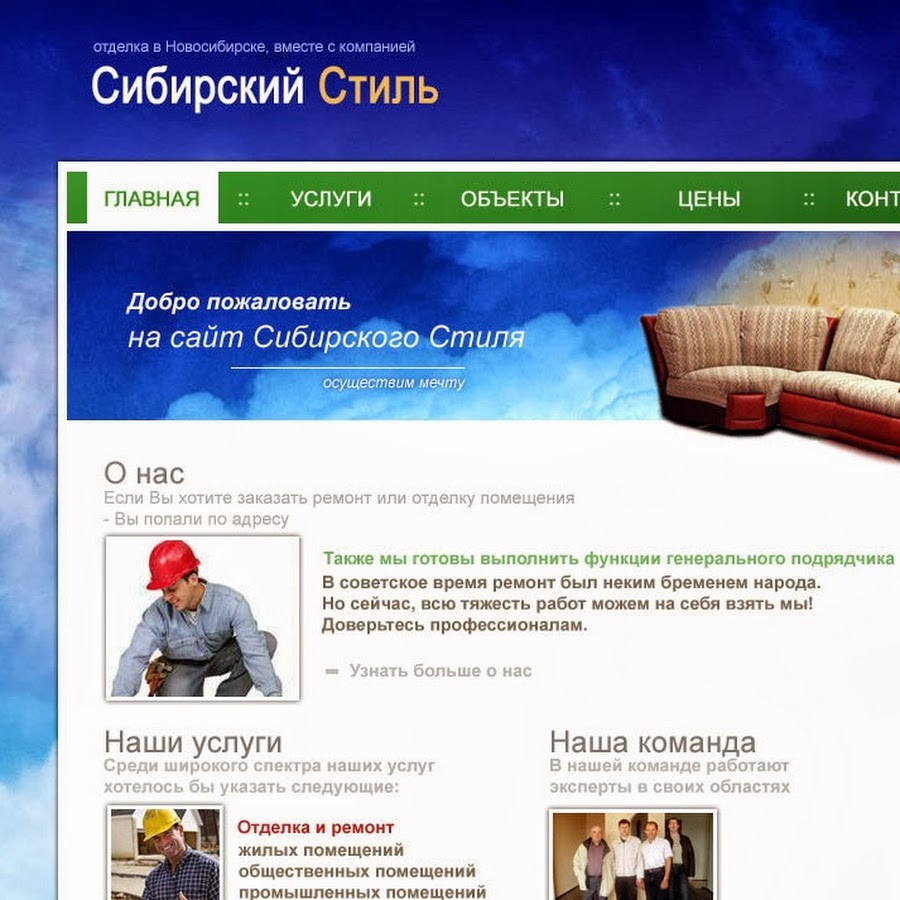Select the жилых помещений service line

point(320,850)
